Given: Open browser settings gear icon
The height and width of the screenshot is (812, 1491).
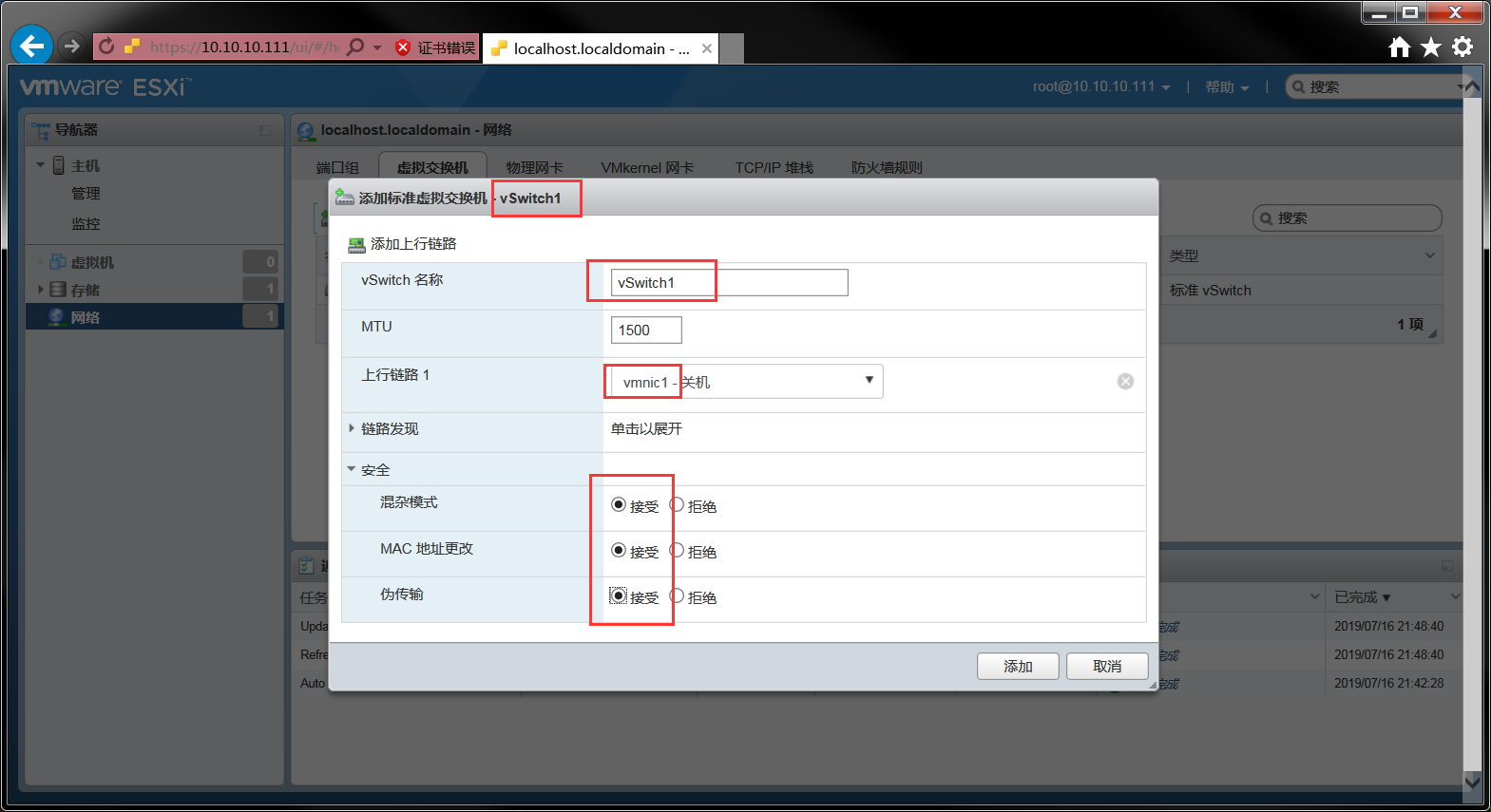Looking at the screenshot, I should (x=1462, y=47).
